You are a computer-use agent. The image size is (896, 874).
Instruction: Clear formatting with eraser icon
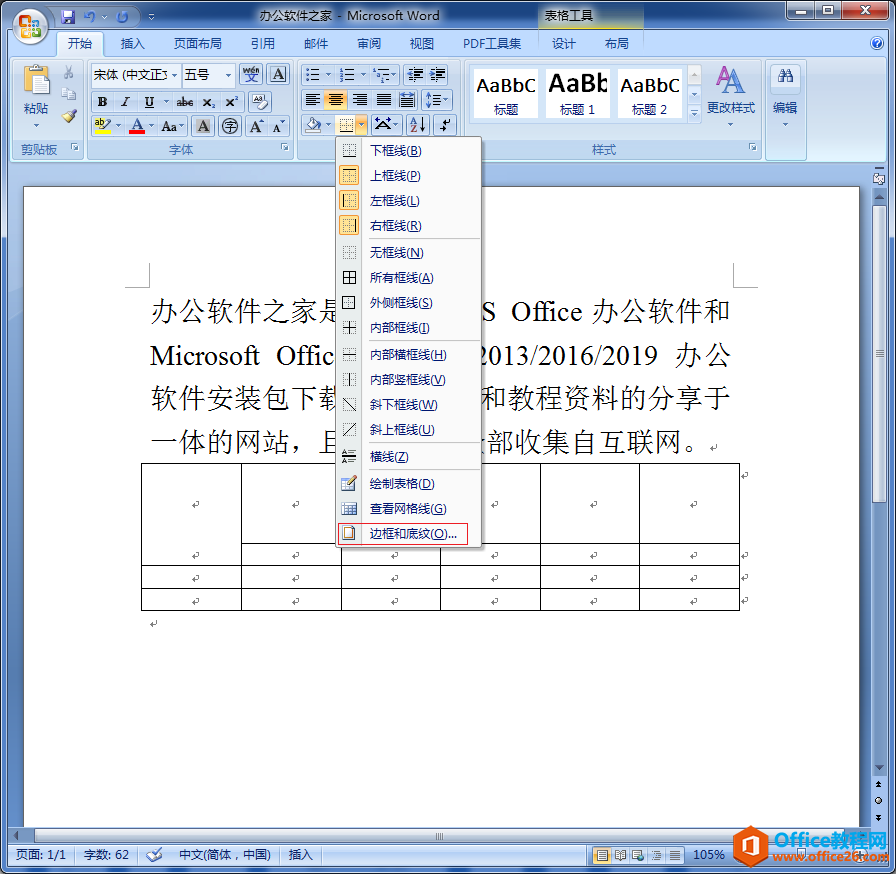coord(260,102)
